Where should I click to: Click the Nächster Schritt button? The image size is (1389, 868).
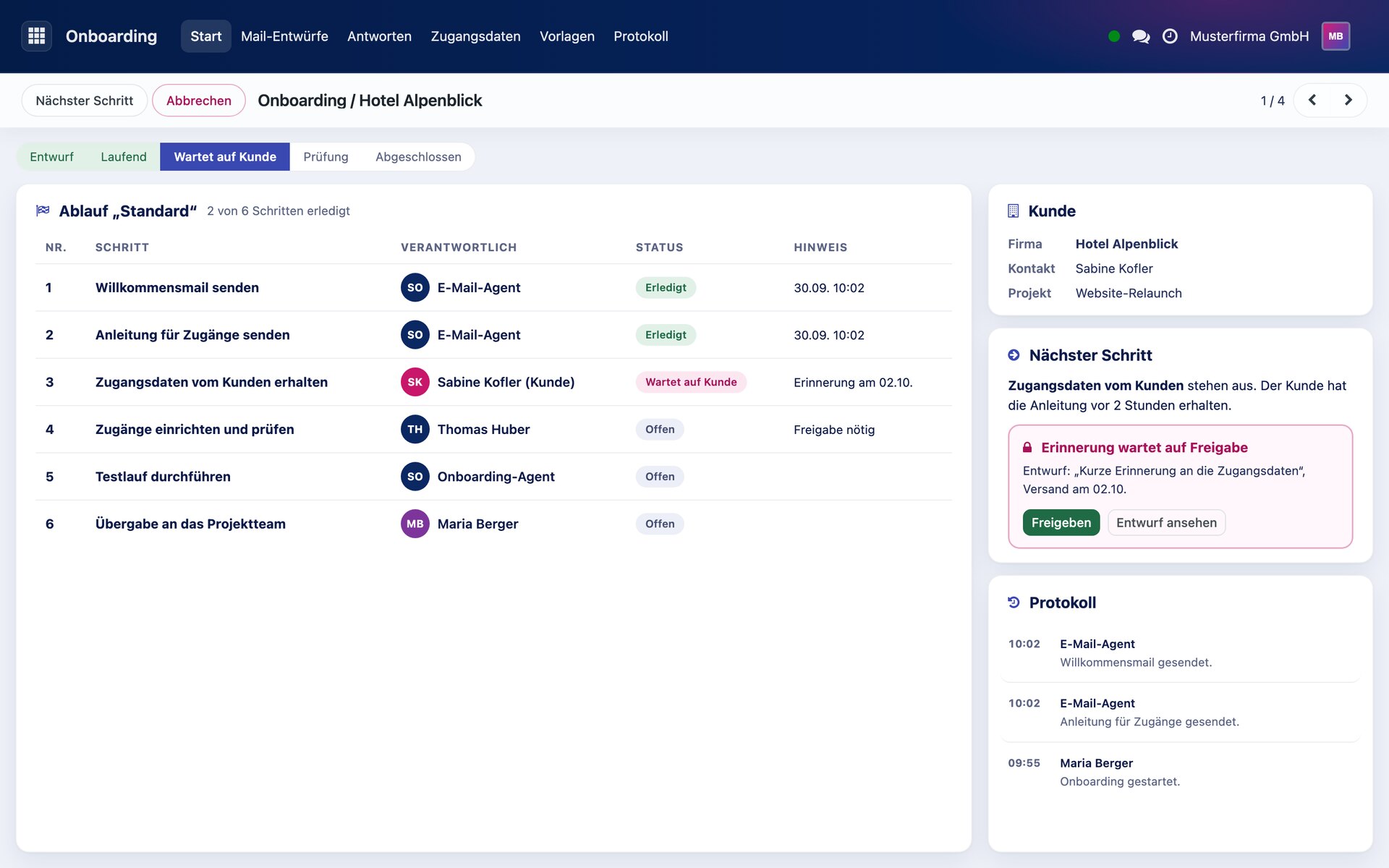pyautogui.click(x=85, y=101)
